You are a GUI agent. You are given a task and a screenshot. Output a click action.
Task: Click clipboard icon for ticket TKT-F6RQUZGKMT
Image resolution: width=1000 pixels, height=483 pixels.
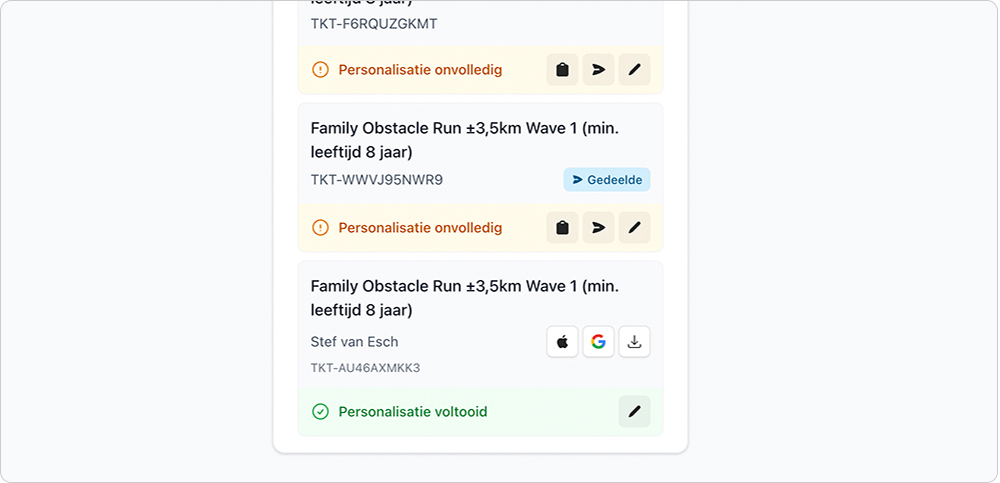562,70
